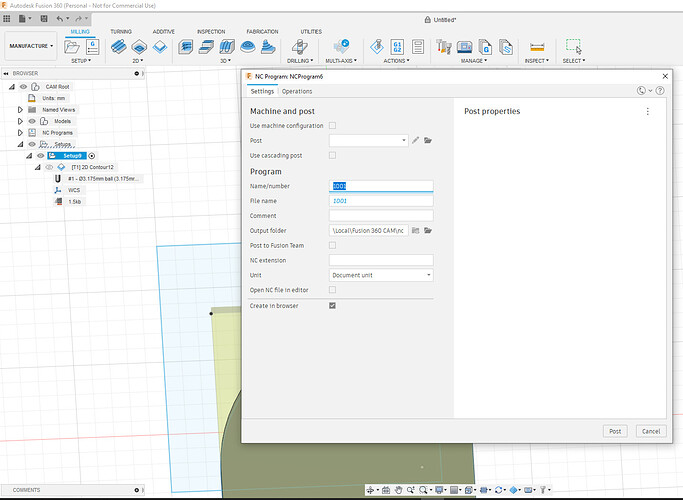Open the MANUFACTURE workspace dropdown
683x500 pixels.
point(32,46)
